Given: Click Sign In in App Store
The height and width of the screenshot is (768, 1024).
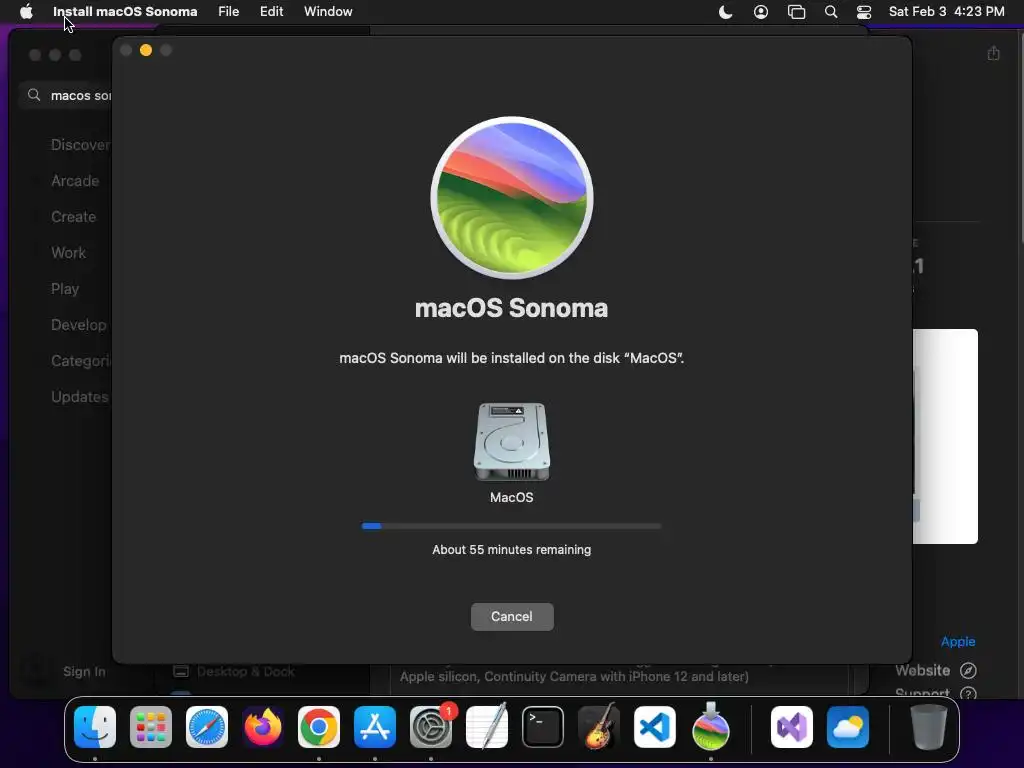Looking at the screenshot, I should [84, 671].
